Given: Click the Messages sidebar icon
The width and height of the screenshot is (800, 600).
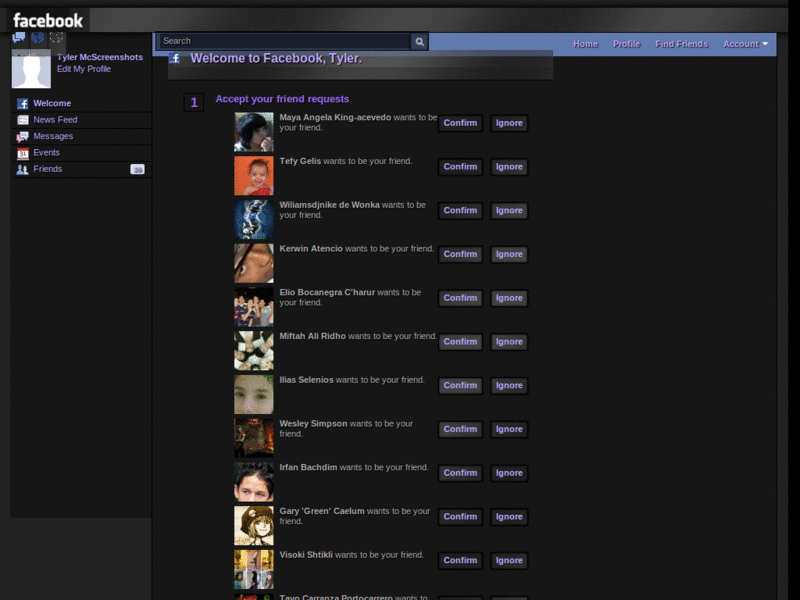Looking at the screenshot, I should pos(22,136).
